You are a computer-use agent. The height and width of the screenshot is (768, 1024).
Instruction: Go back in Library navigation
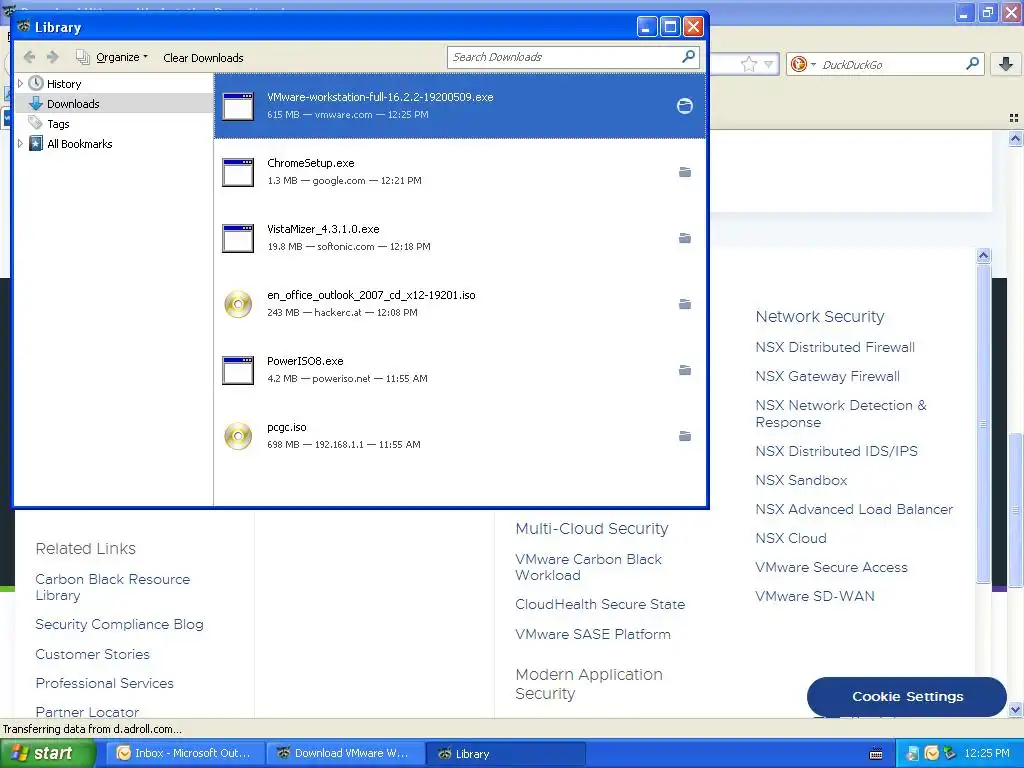click(x=29, y=57)
